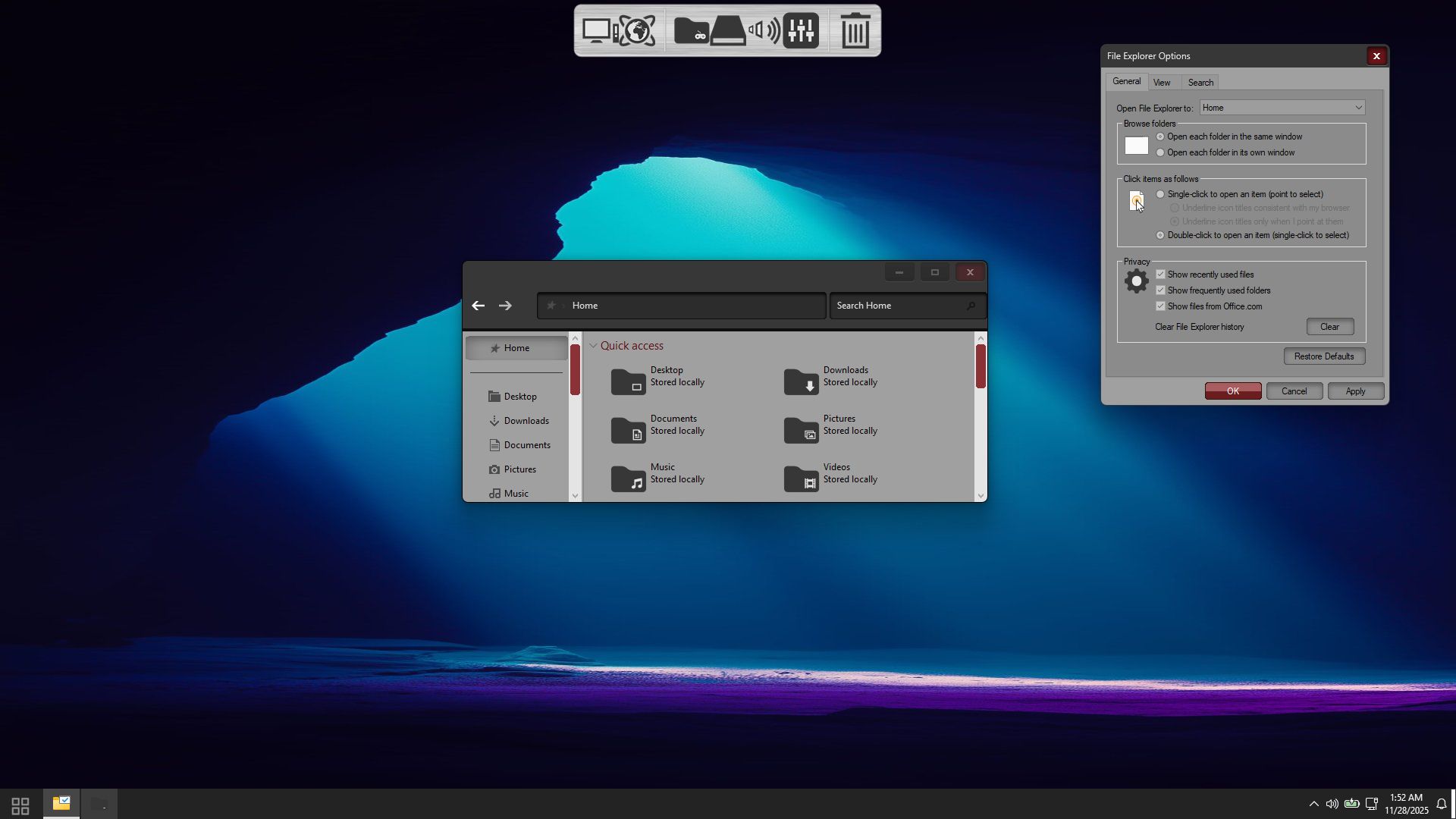
Task: Open the speaker volume dock icon
Action: coord(764,31)
